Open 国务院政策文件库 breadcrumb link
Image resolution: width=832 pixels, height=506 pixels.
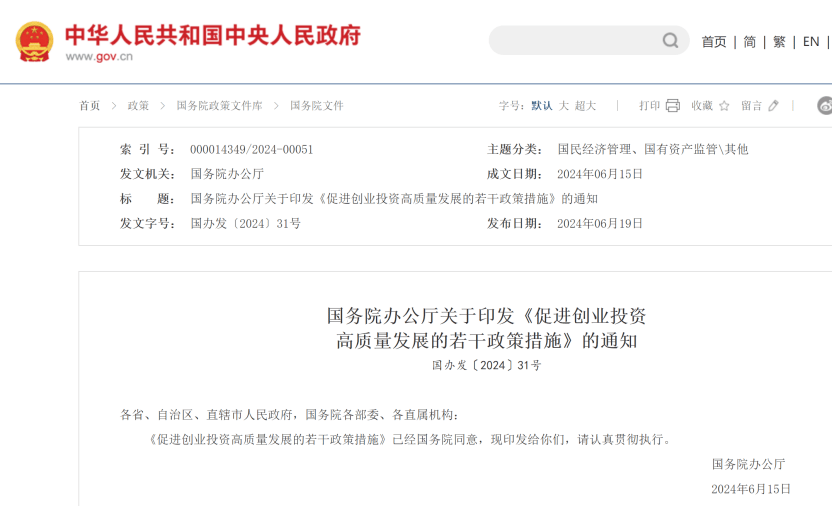pyautogui.click(x=219, y=106)
